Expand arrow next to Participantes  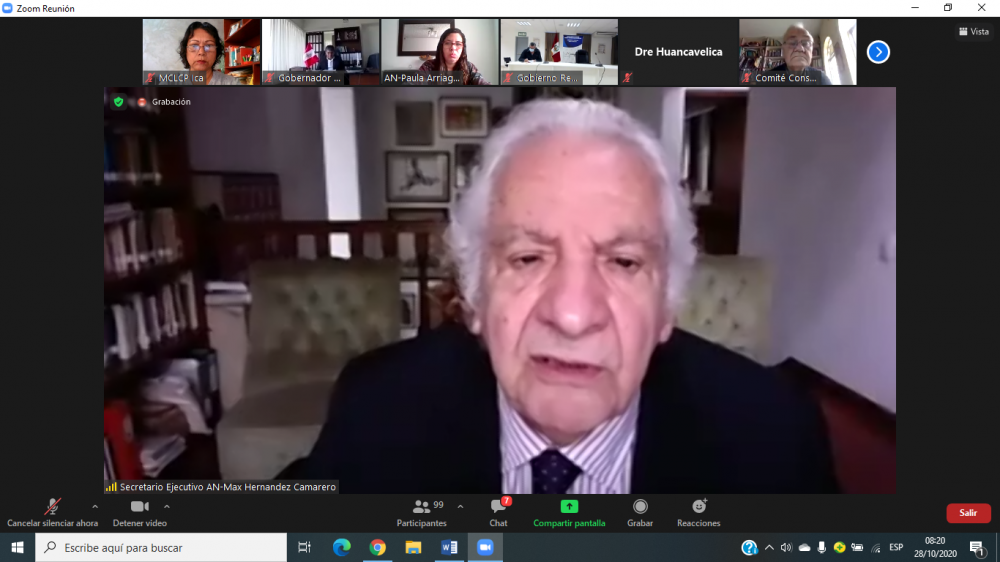460,506
